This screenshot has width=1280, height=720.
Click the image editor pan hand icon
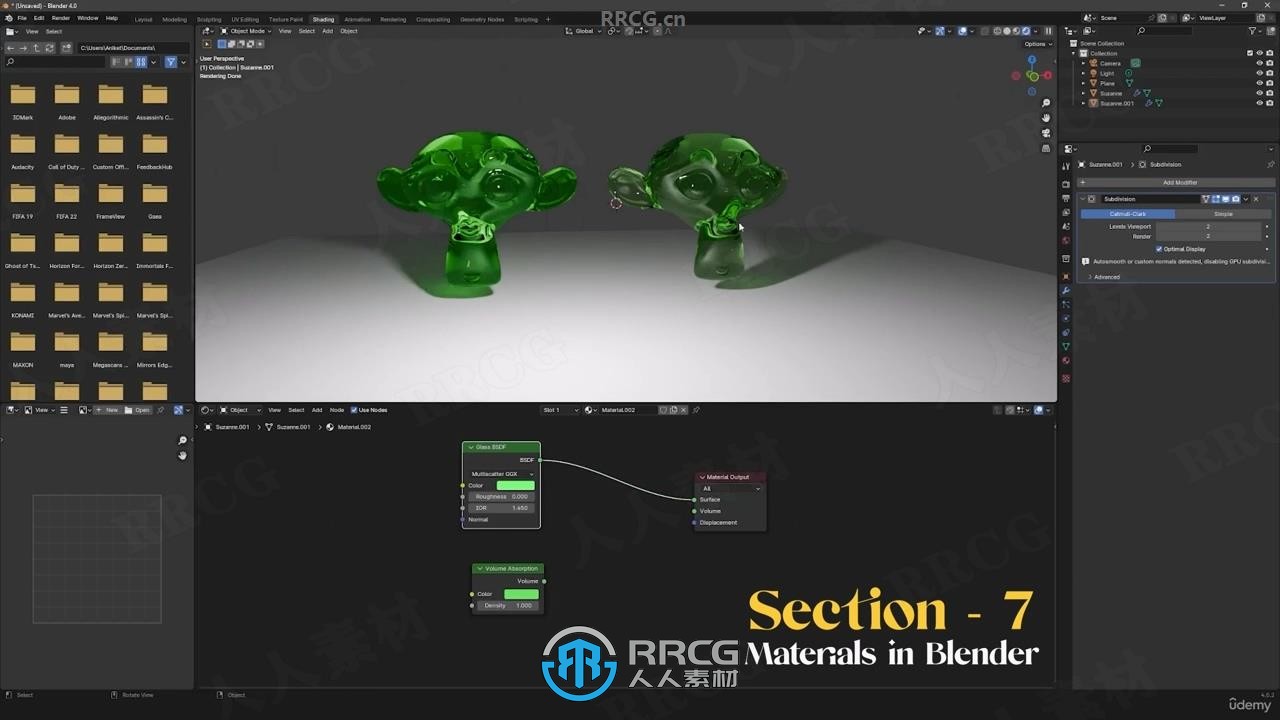coord(182,455)
